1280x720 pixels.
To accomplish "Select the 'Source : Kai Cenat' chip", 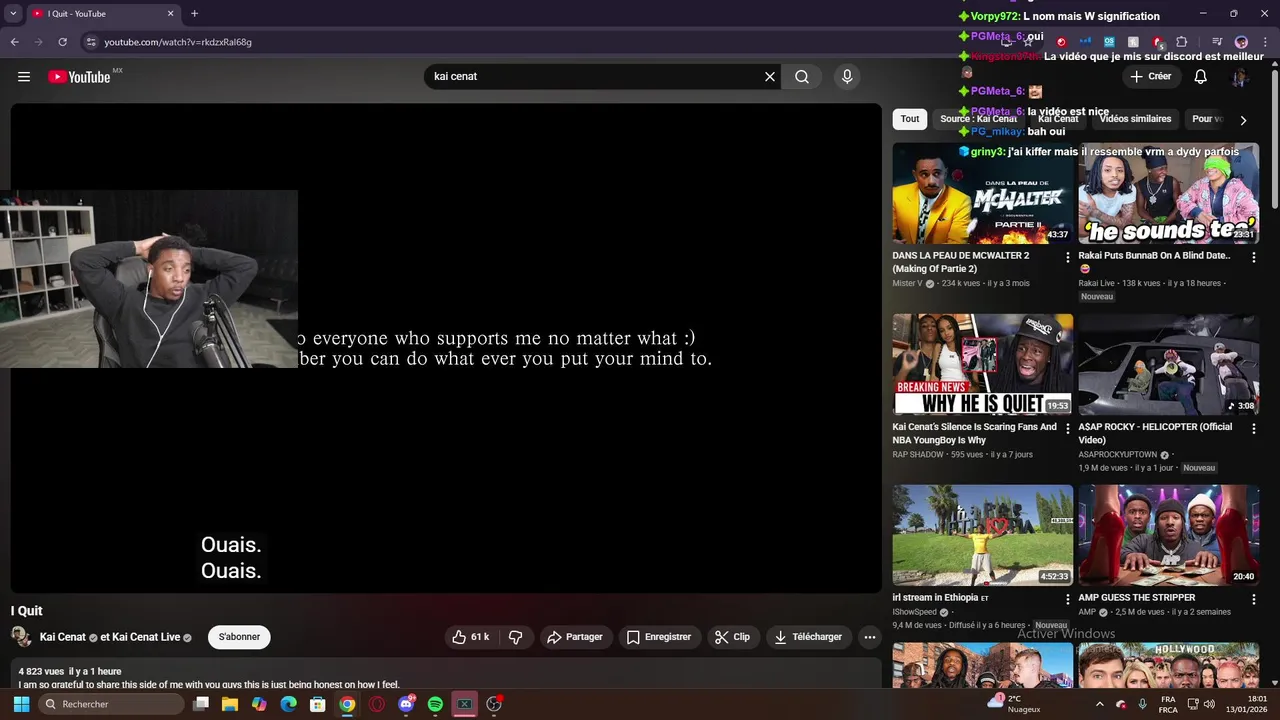I will click(x=978, y=119).
